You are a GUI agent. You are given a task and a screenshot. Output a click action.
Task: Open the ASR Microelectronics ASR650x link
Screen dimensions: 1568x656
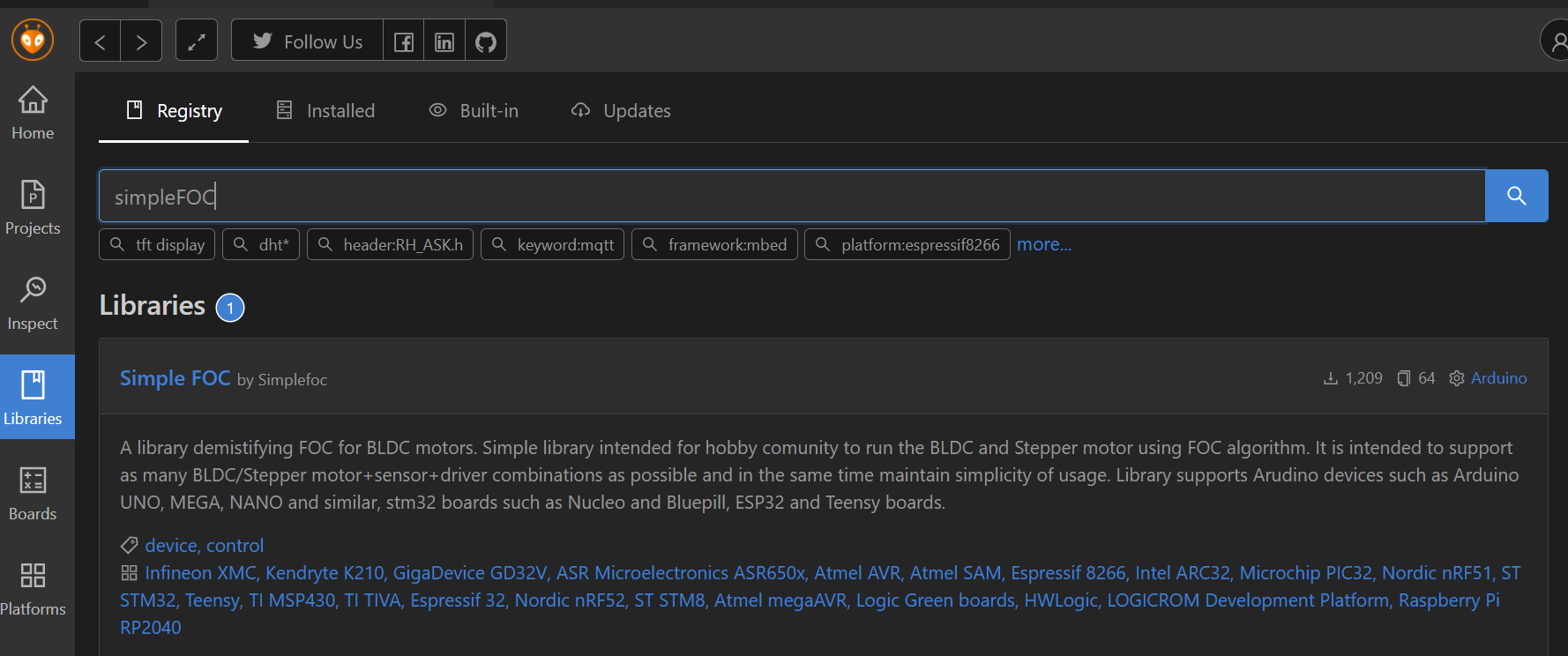coord(681,573)
